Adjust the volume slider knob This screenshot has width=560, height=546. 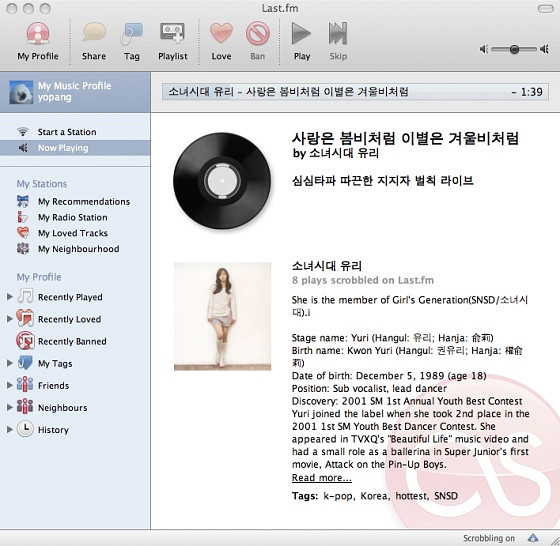pyautogui.click(x=514, y=49)
